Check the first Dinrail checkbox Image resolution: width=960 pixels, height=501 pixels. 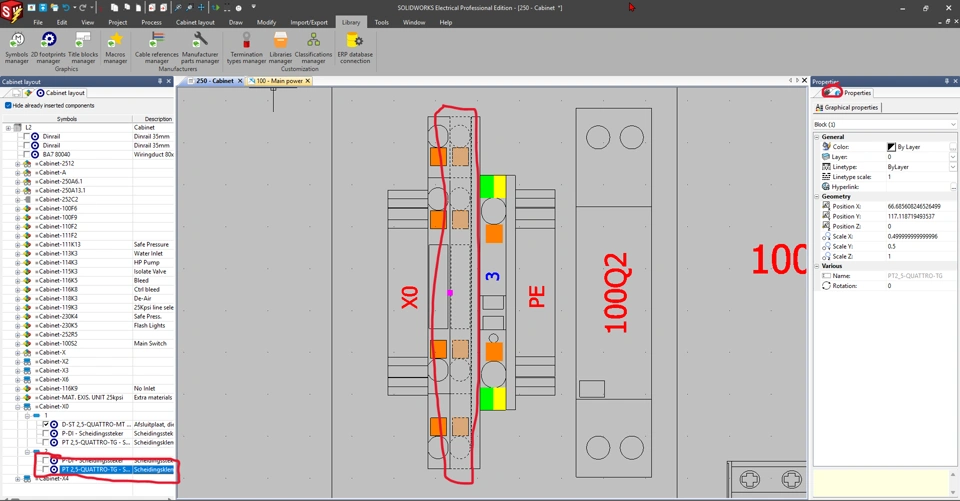[26, 137]
